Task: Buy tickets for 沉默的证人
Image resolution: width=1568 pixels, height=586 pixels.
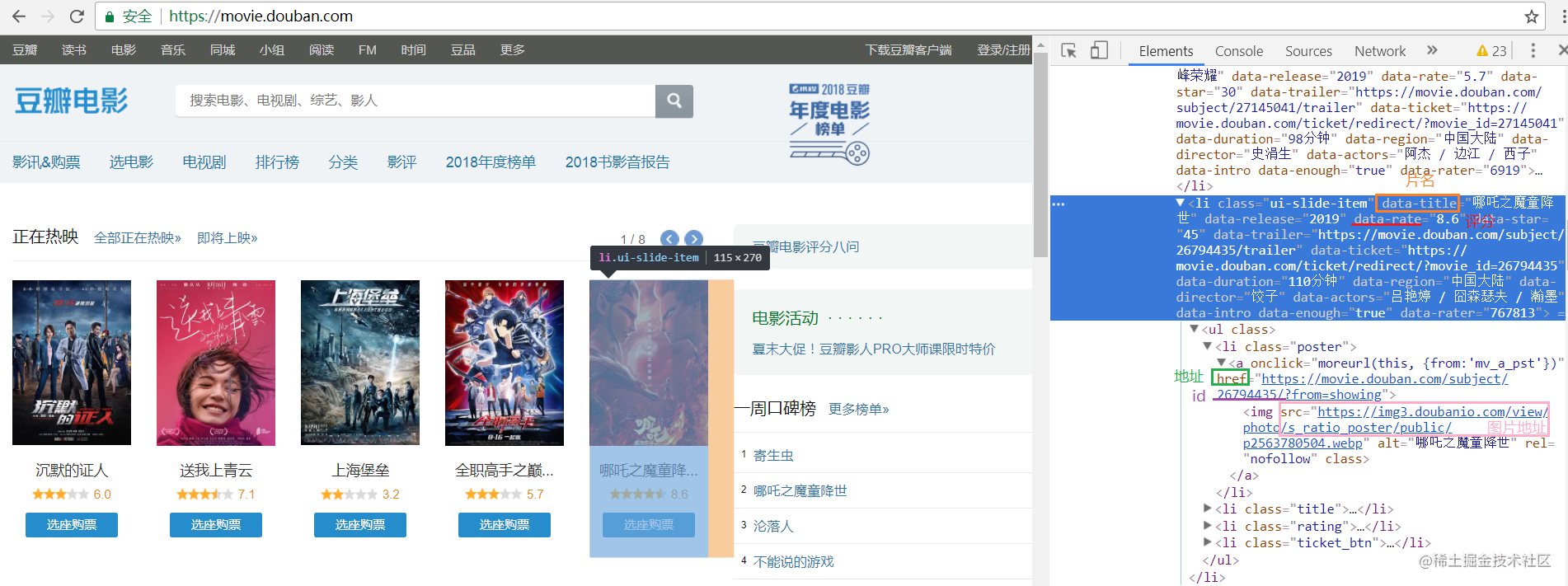Action: tap(72, 525)
